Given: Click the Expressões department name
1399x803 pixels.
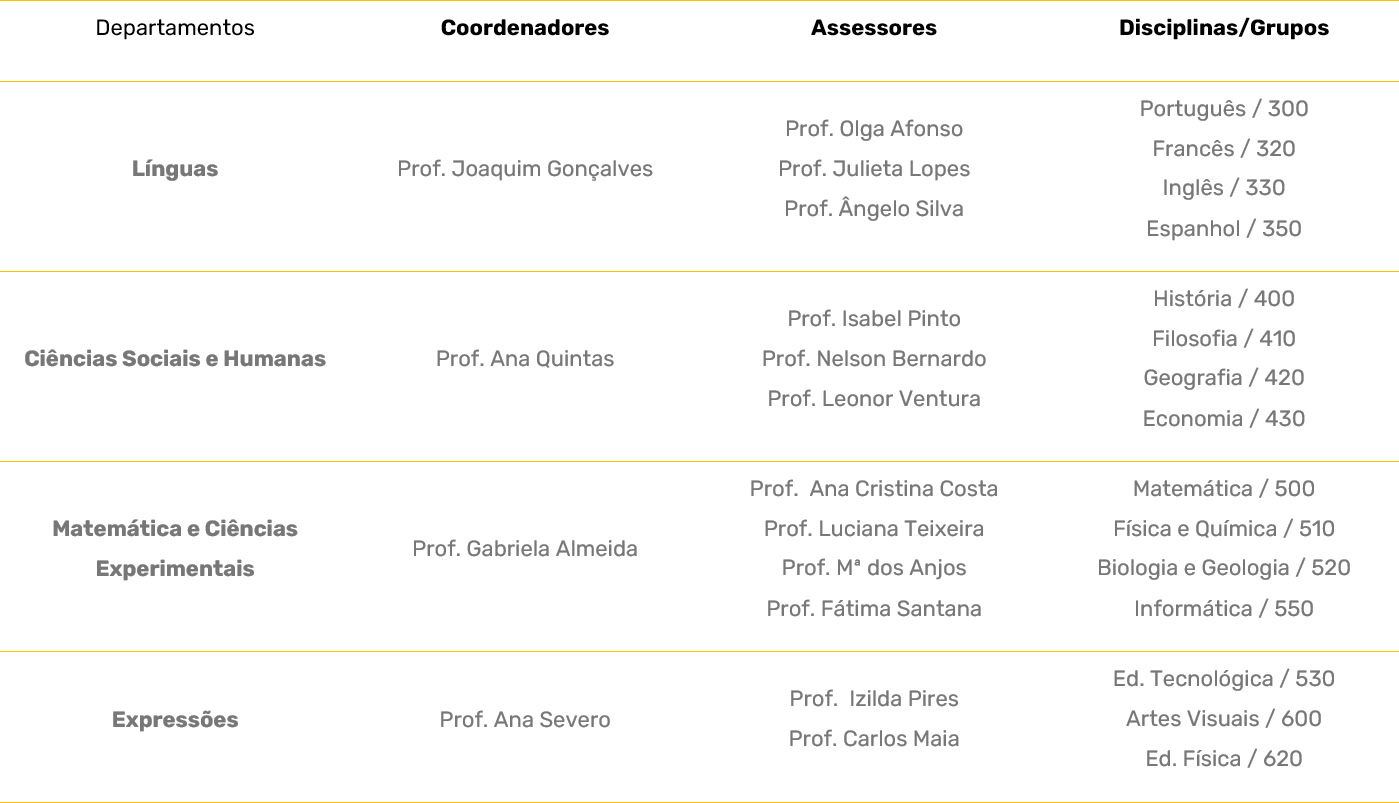Looking at the screenshot, I should 175,720.
